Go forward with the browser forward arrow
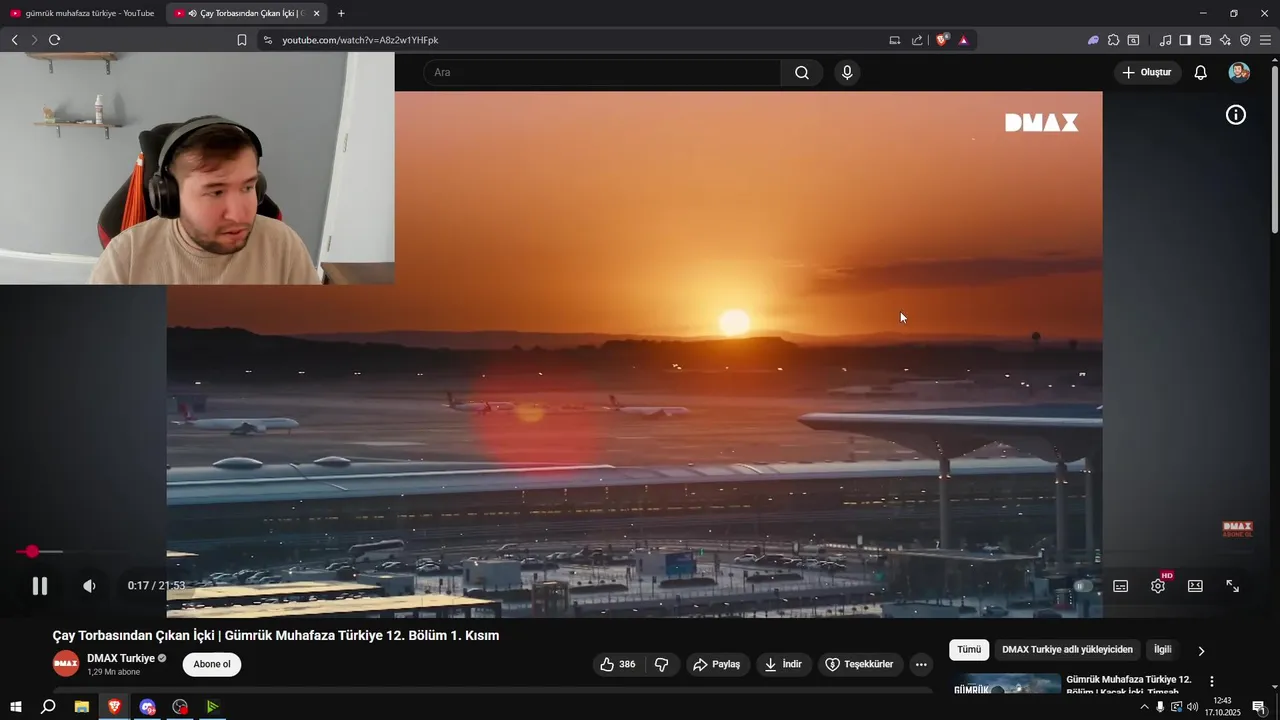Viewport: 1280px width, 720px height. coord(33,40)
